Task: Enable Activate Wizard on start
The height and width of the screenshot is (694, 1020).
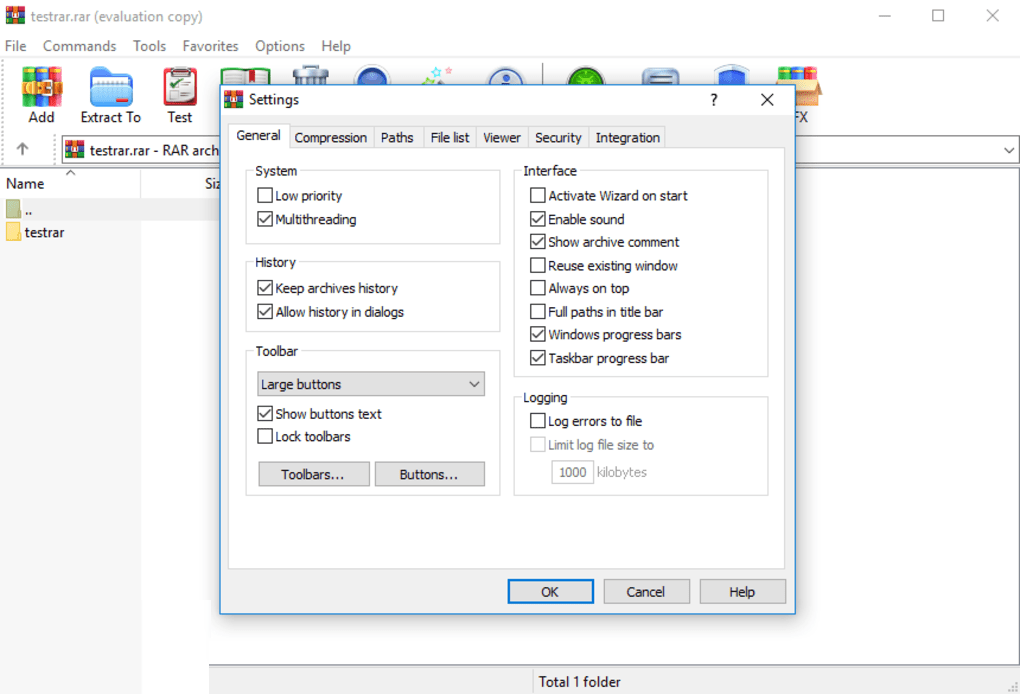Action: (x=537, y=195)
